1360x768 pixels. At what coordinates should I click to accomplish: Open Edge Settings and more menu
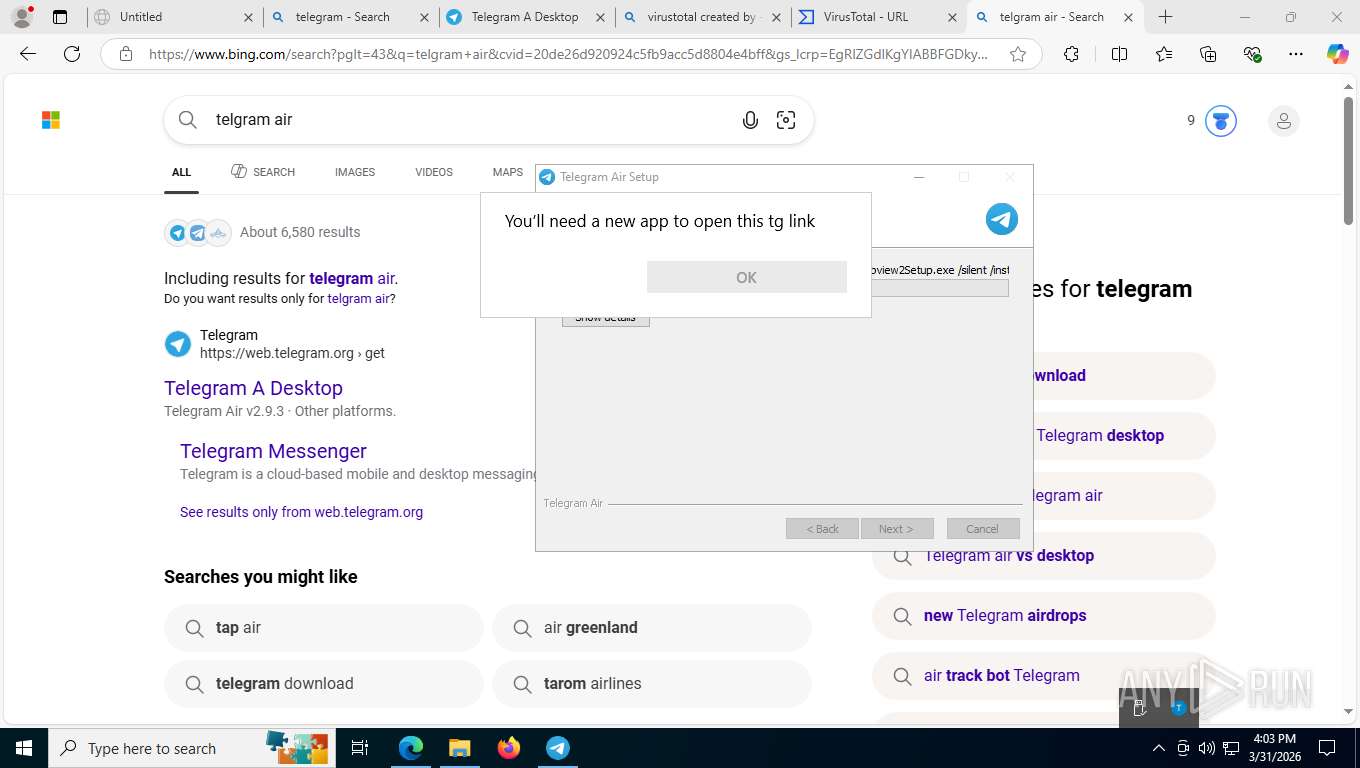pos(1296,54)
